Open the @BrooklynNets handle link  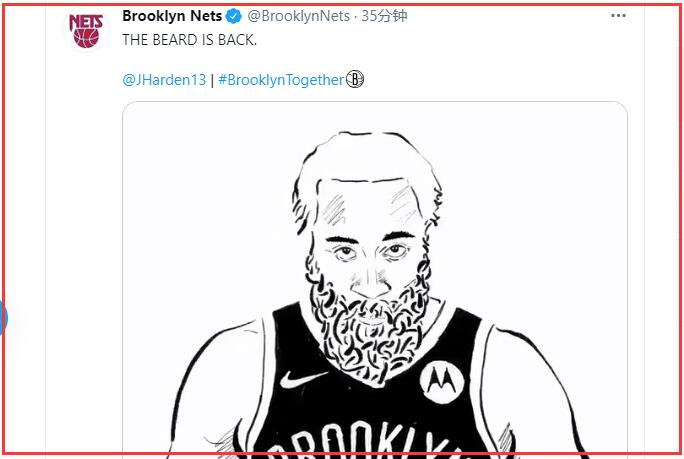pos(298,16)
